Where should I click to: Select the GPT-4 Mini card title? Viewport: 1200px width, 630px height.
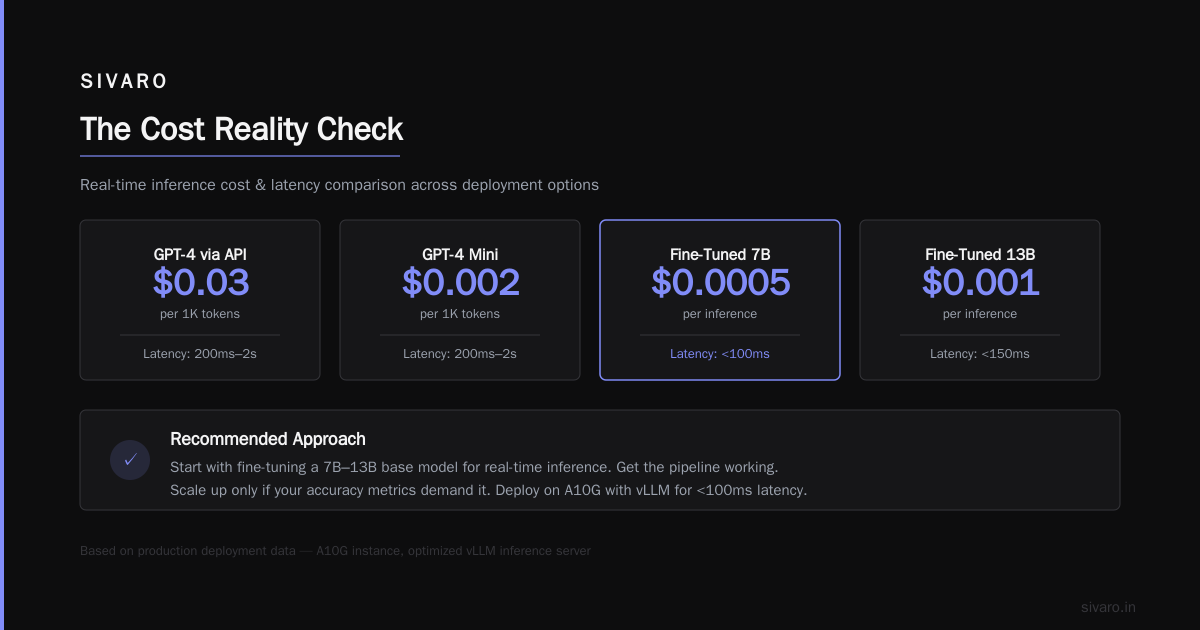coord(460,255)
